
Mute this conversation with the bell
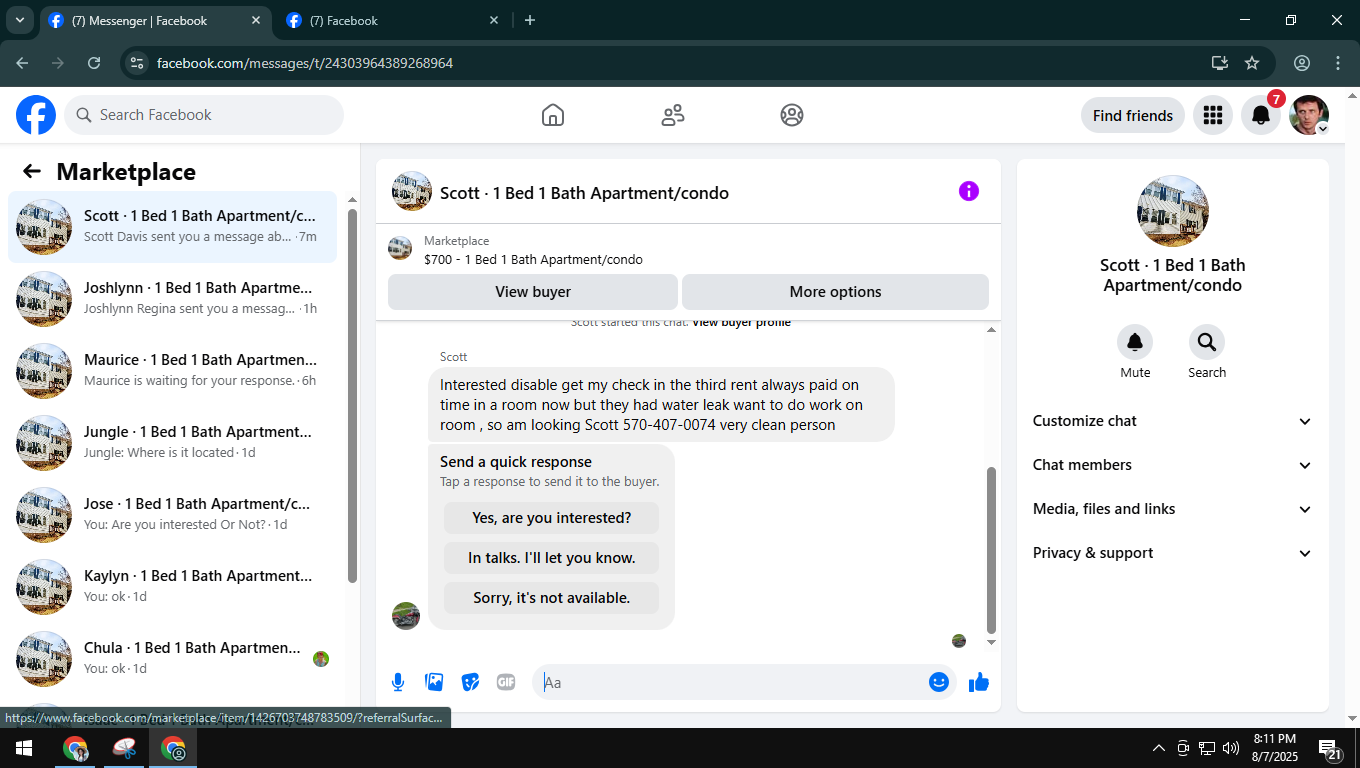pyautogui.click(x=1135, y=342)
